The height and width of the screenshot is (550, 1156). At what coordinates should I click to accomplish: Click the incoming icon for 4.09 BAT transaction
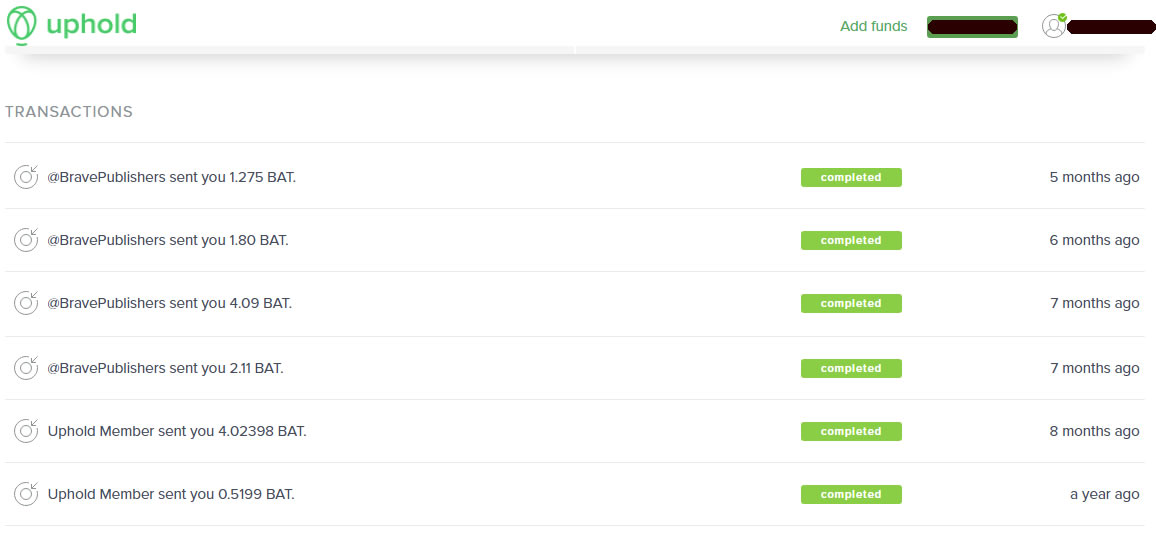(x=26, y=303)
